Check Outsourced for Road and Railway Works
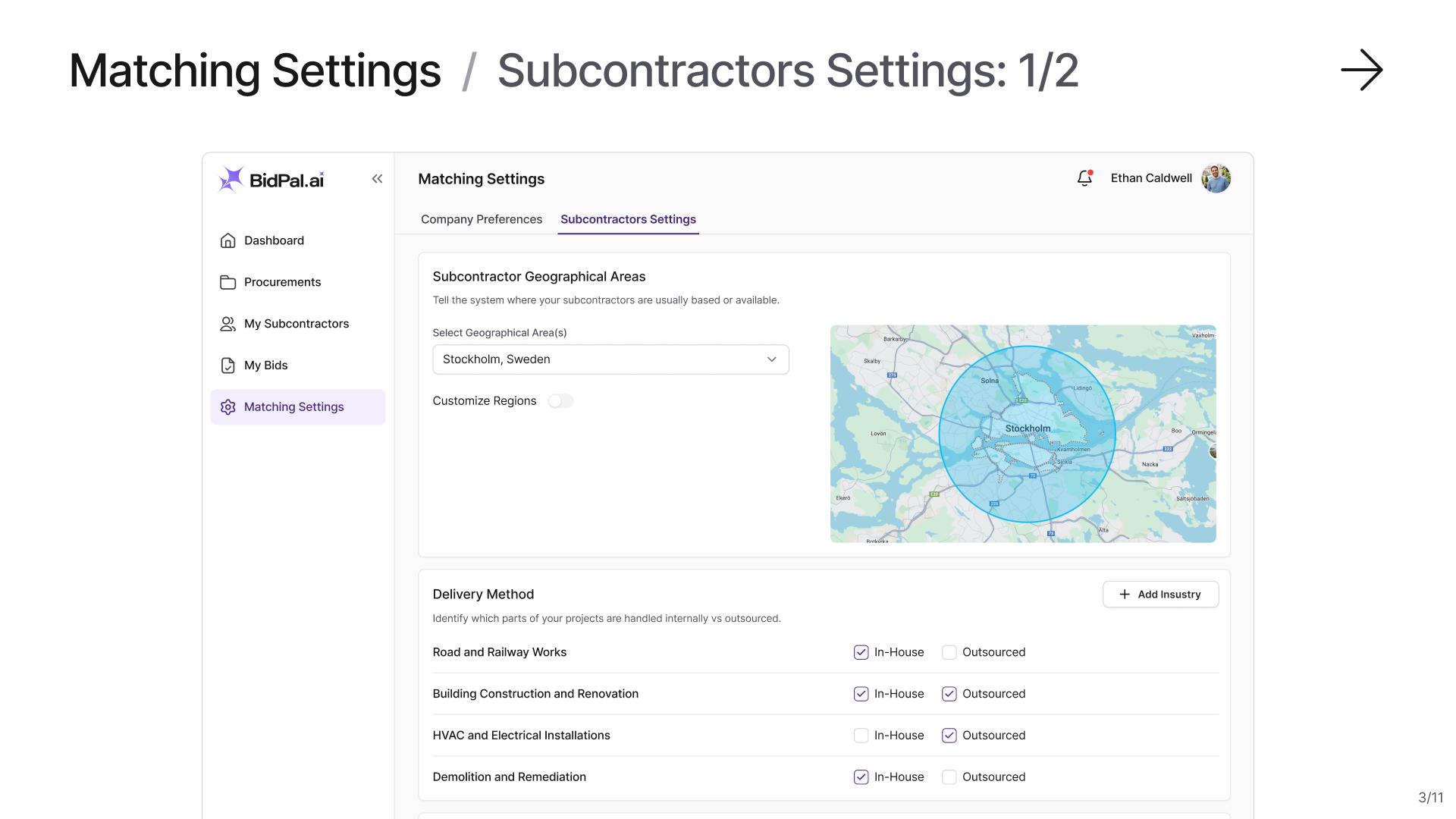 949,652
